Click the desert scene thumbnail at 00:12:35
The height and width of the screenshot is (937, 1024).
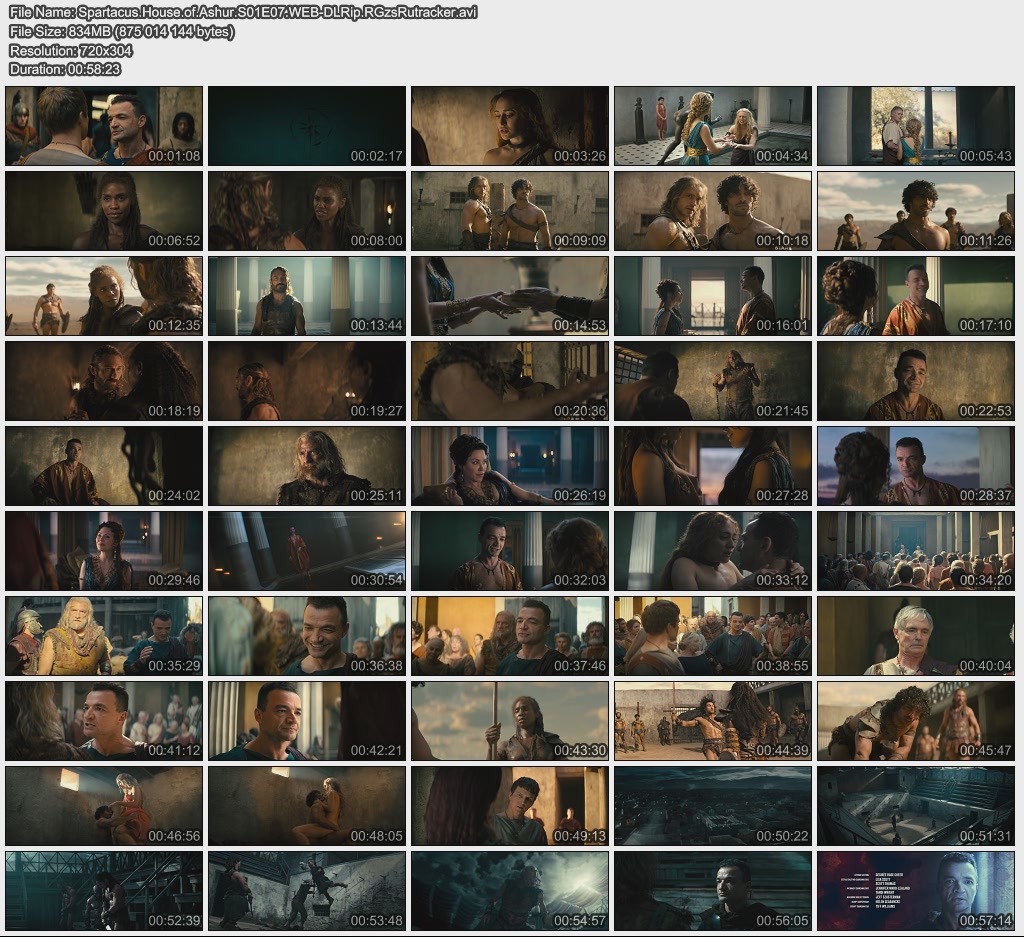pyautogui.click(x=104, y=296)
